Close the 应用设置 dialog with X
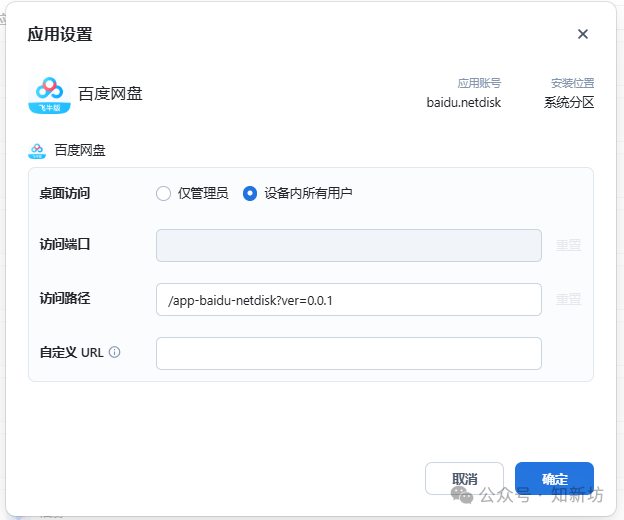 (583, 34)
